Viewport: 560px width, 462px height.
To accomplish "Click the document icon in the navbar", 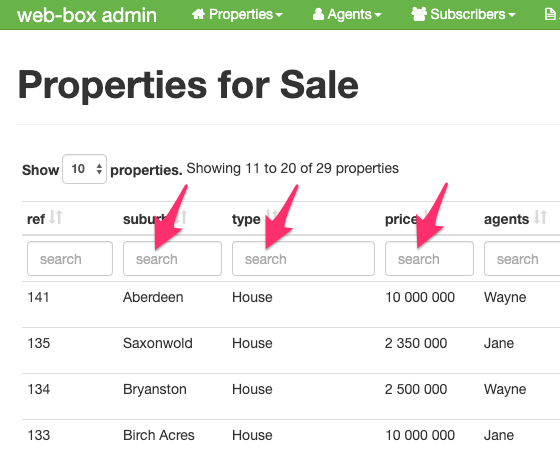I will pos(550,15).
